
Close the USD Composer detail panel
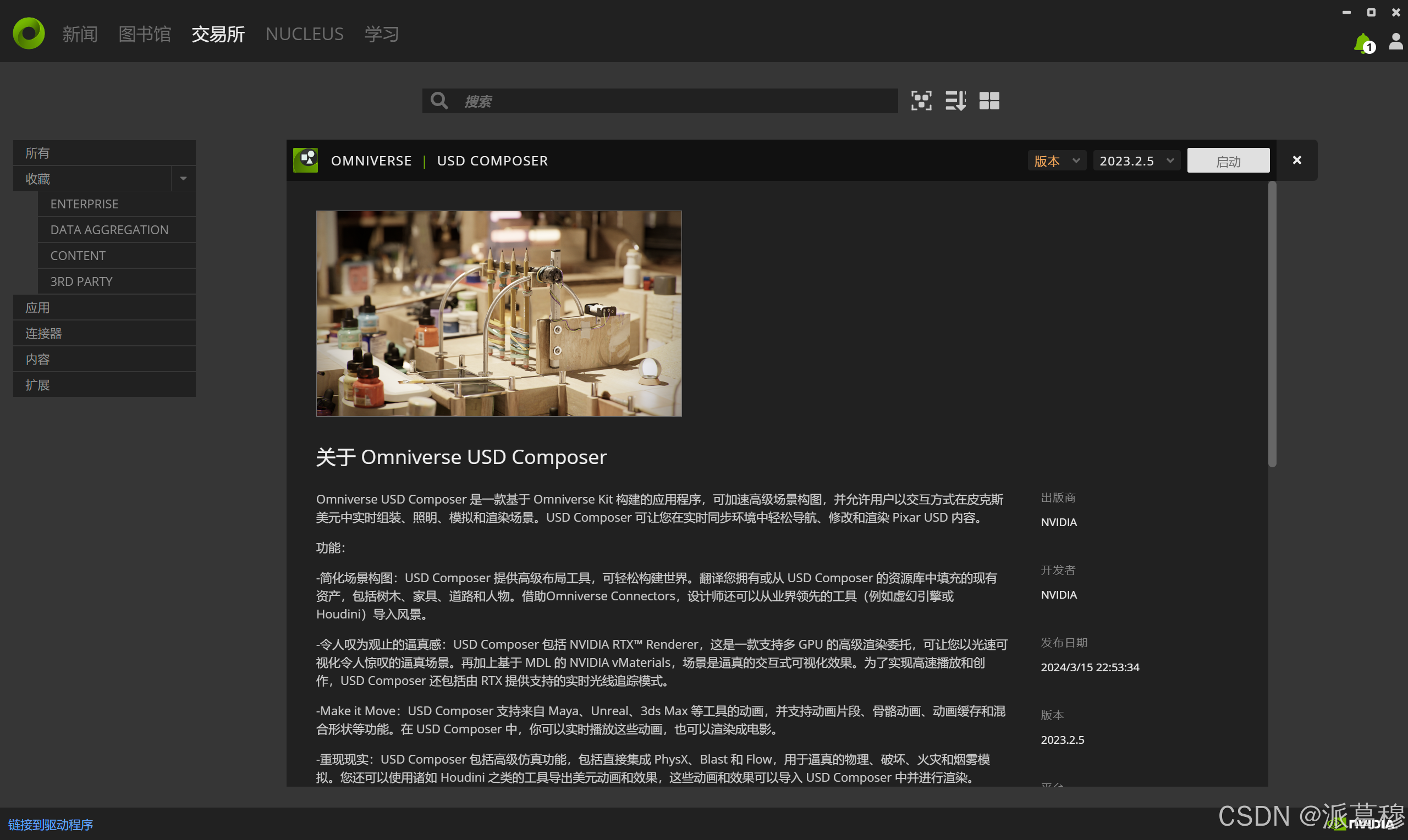coord(1296,159)
